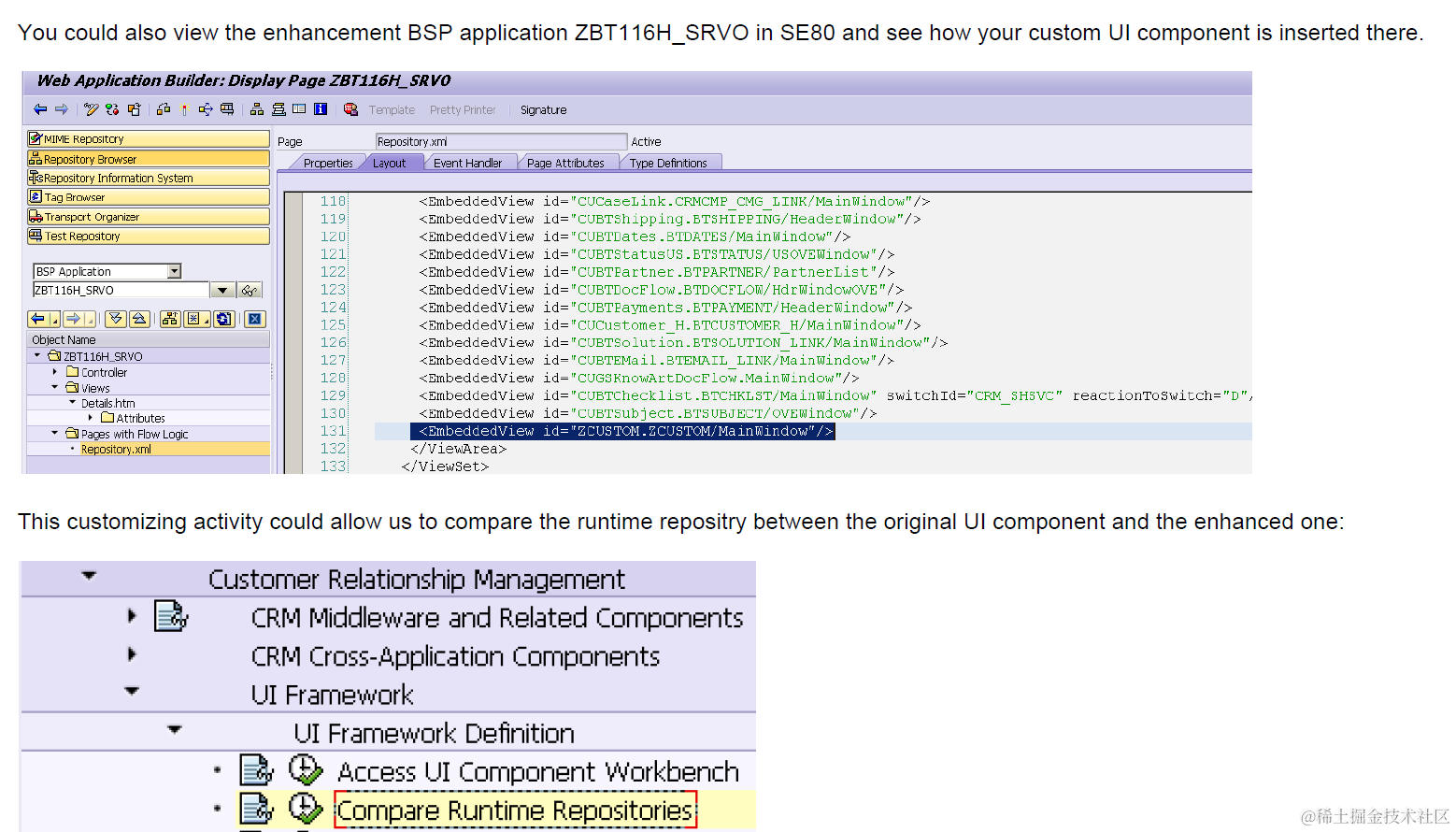Expand CRM Middleware and Related Components node
Image resolution: width=1456 pixels, height=832 pixels.
[x=132, y=616]
